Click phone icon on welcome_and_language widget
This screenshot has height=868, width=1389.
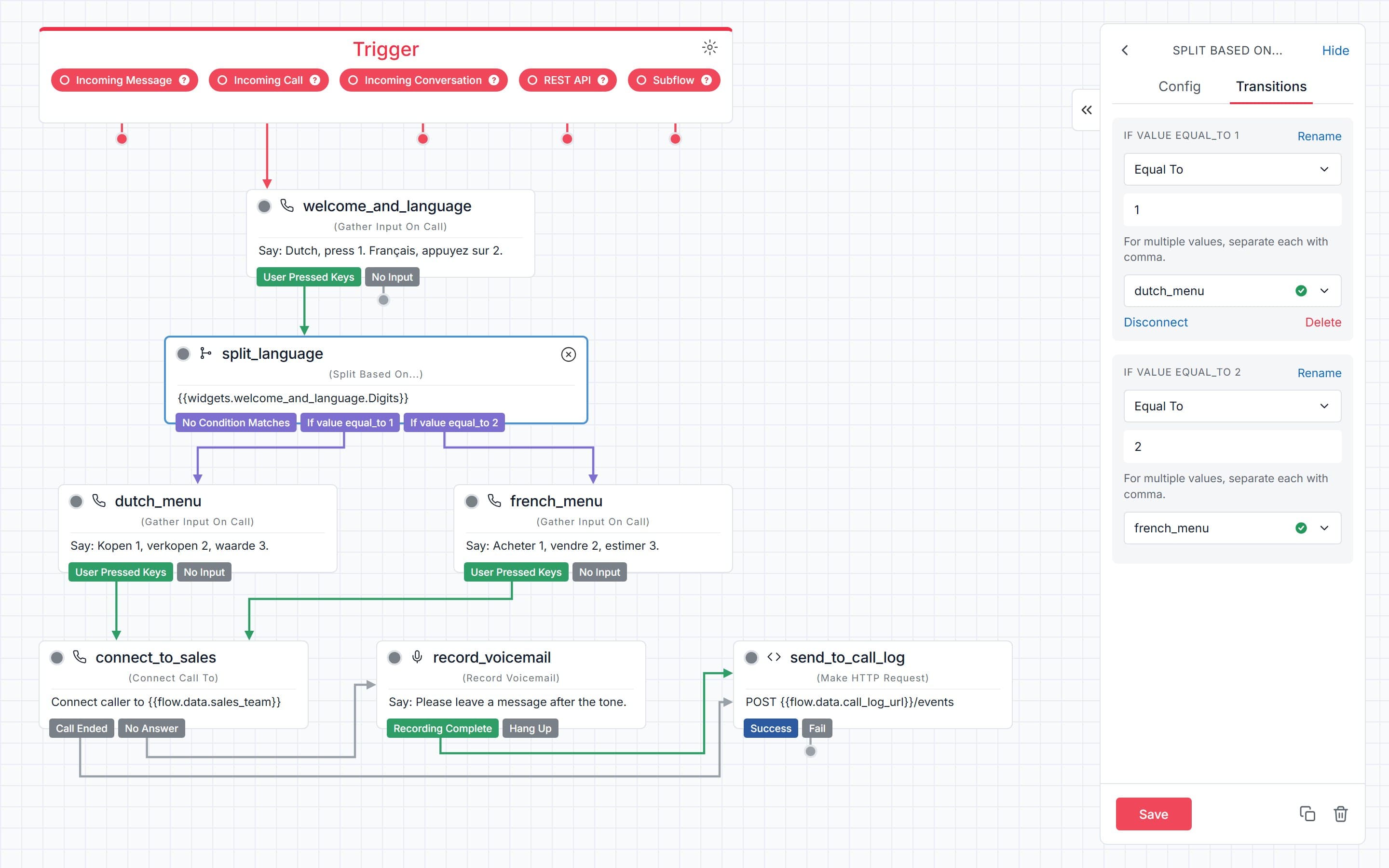coord(287,205)
